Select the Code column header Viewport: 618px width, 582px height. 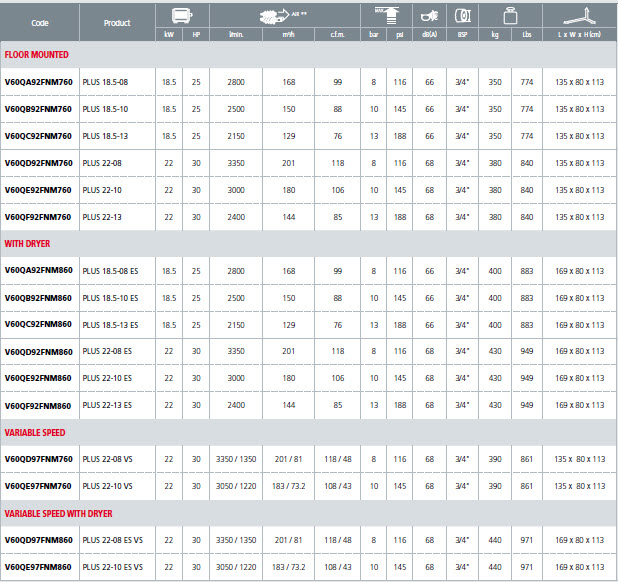(x=40, y=23)
